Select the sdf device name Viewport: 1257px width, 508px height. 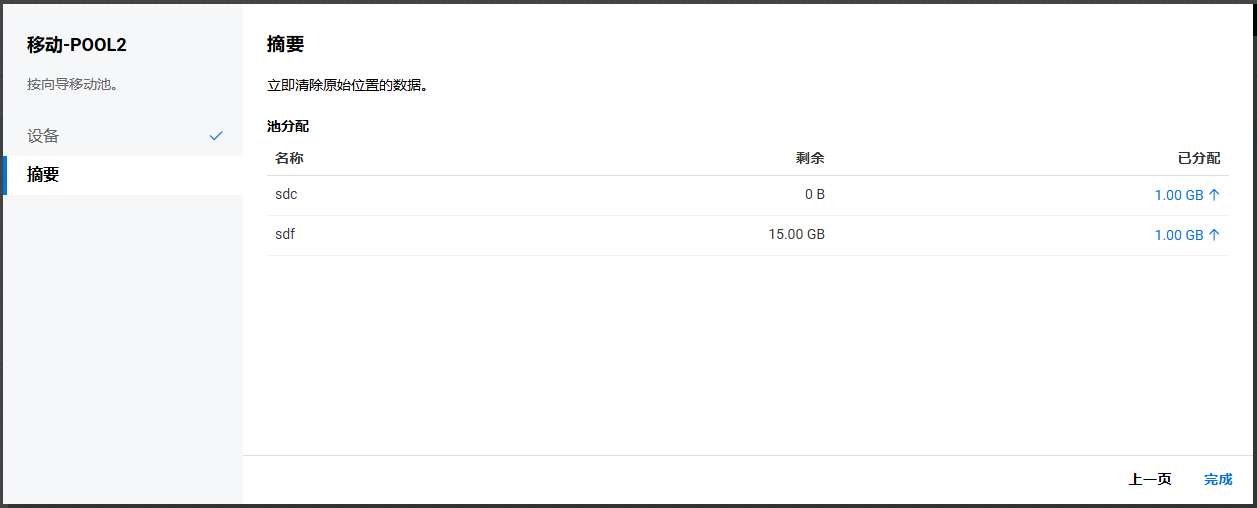click(285, 234)
